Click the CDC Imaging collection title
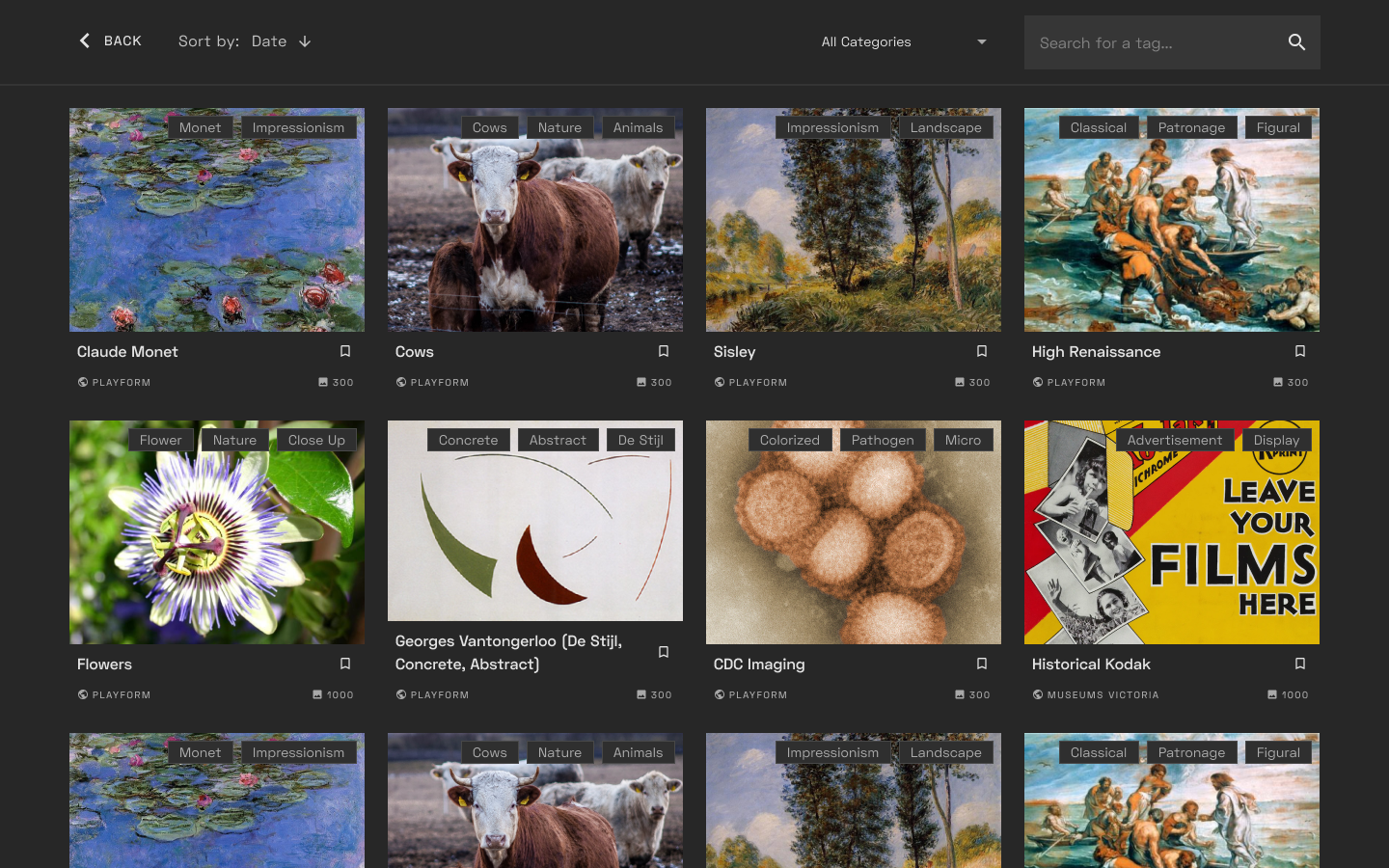This screenshot has height=868, width=1389. [x=759, y=665]
